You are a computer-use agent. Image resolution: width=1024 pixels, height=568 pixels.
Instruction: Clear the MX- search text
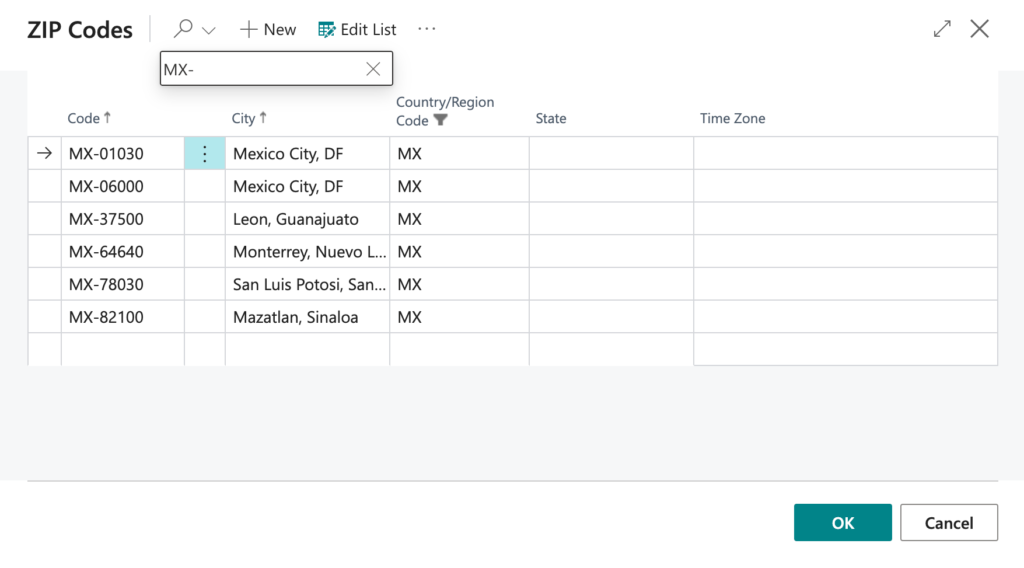[x=373, y=69]
